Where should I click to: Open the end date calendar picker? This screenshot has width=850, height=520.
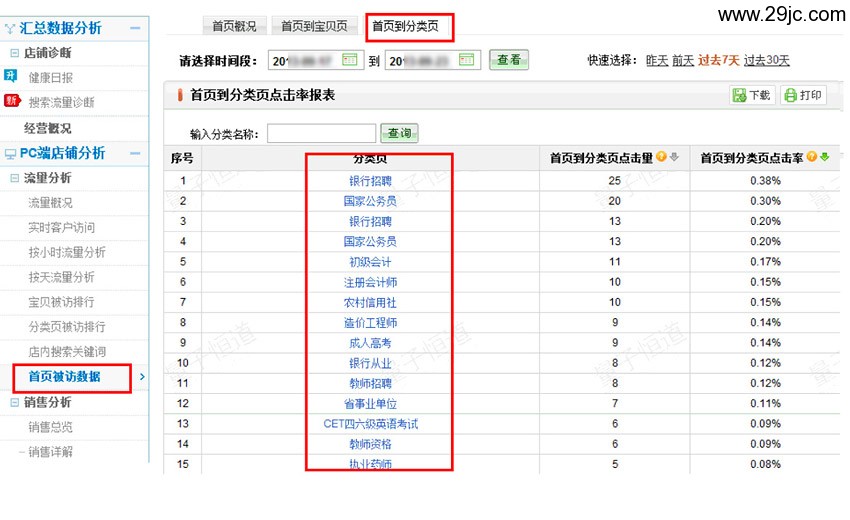(468, 60)
